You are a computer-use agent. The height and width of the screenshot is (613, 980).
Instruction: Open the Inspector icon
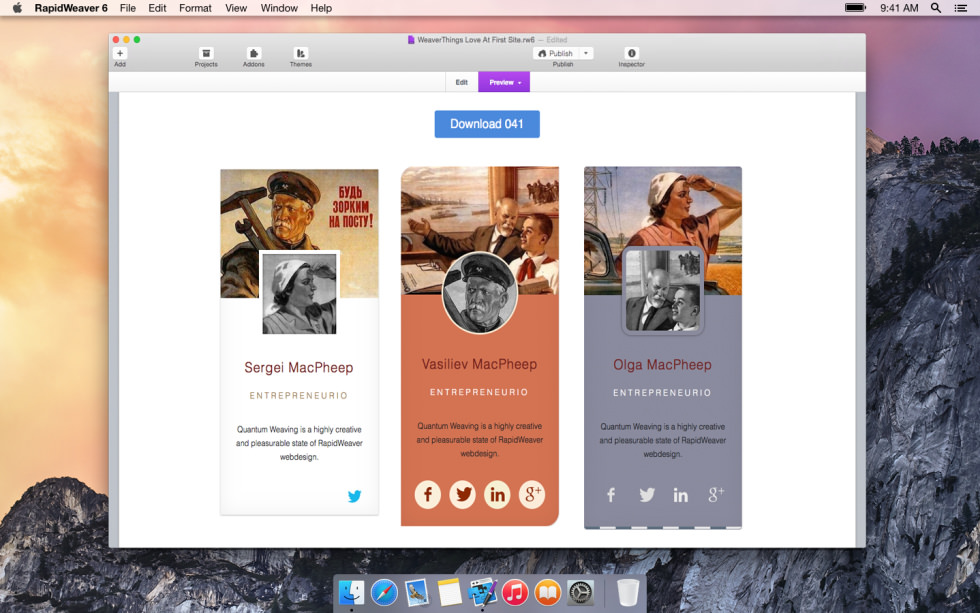point(631,54)
